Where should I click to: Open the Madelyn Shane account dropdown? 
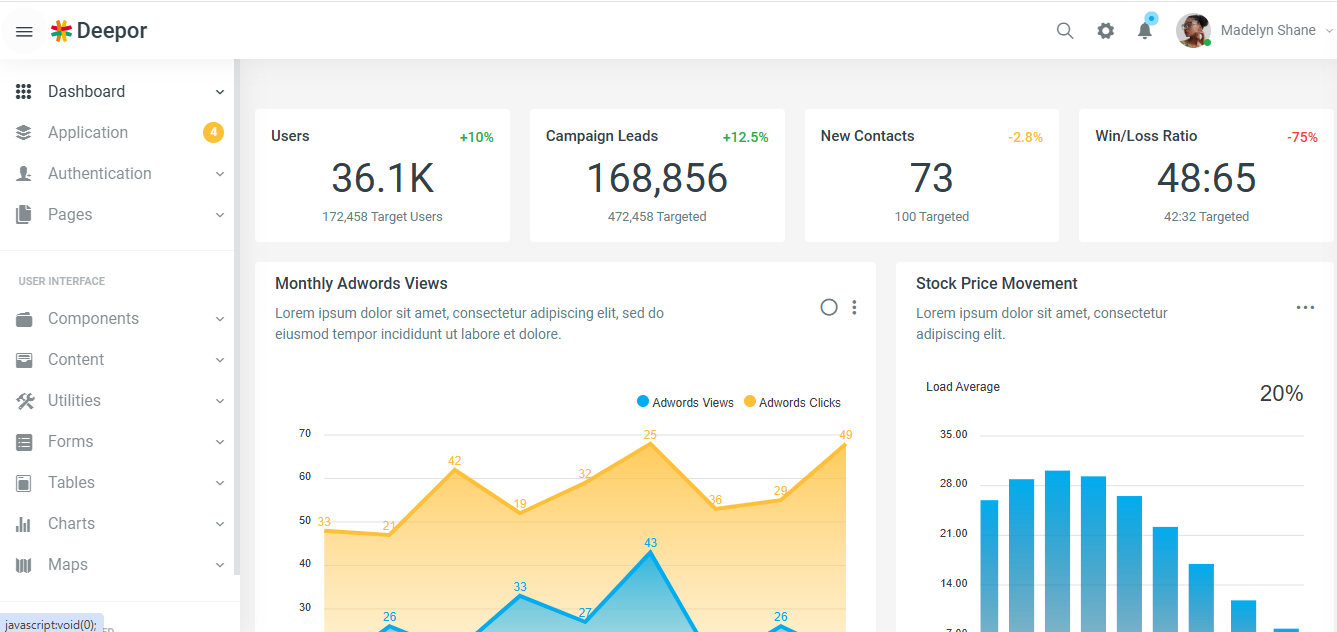1267,30
